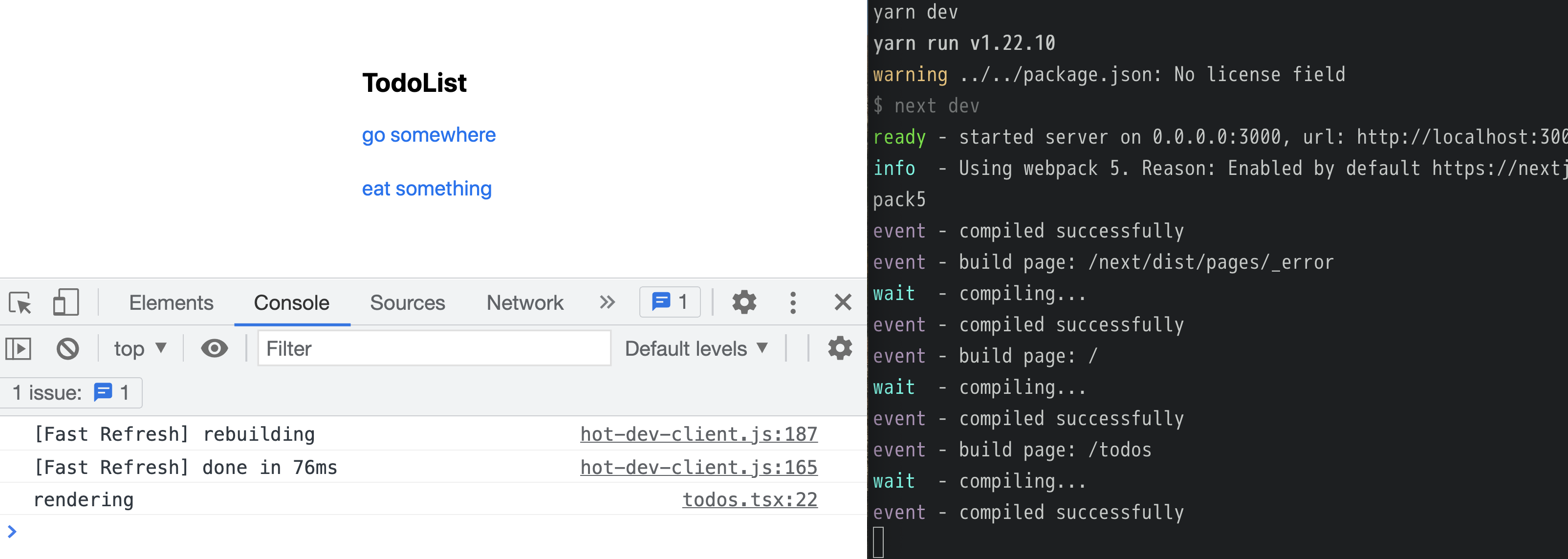
Task: Open the eat something link
Action: click(427, 189)
